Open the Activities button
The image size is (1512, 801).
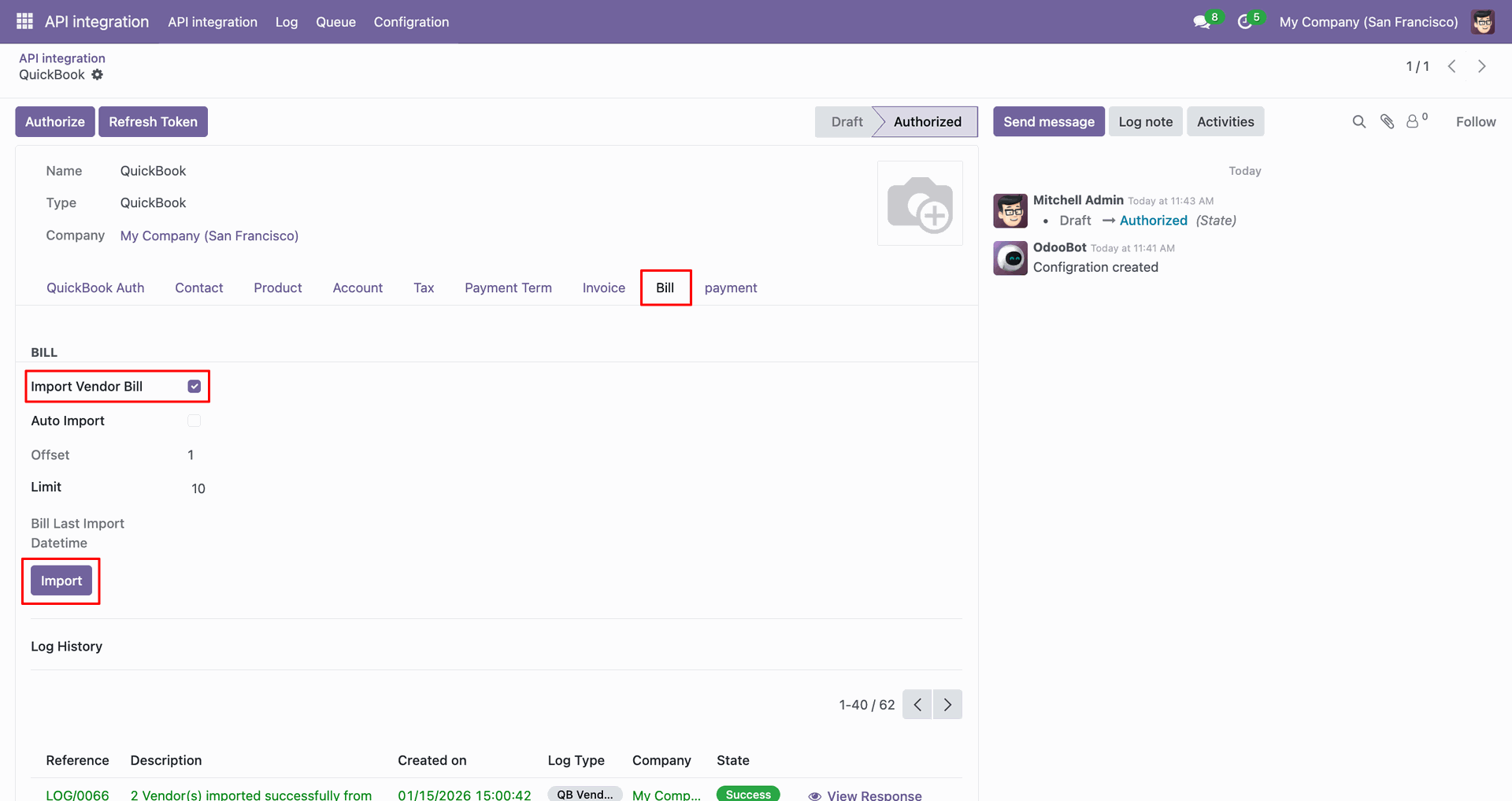pos(1225,121)
